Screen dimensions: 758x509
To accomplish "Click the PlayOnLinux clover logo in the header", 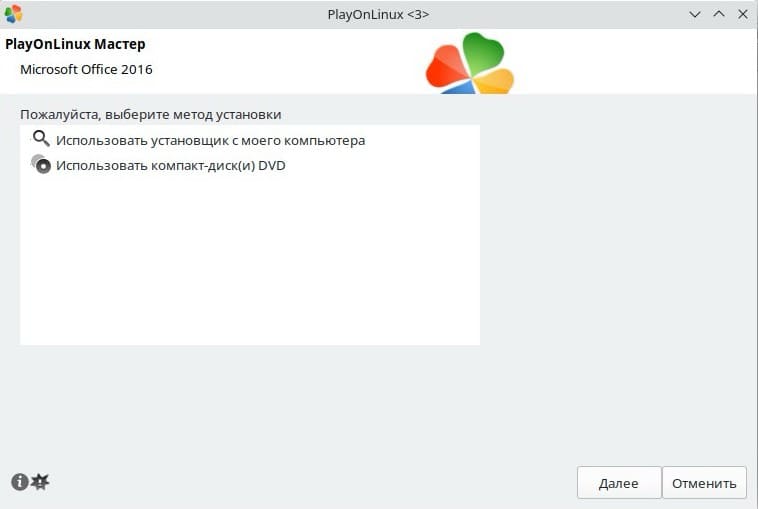I will (x=469, y=64).
